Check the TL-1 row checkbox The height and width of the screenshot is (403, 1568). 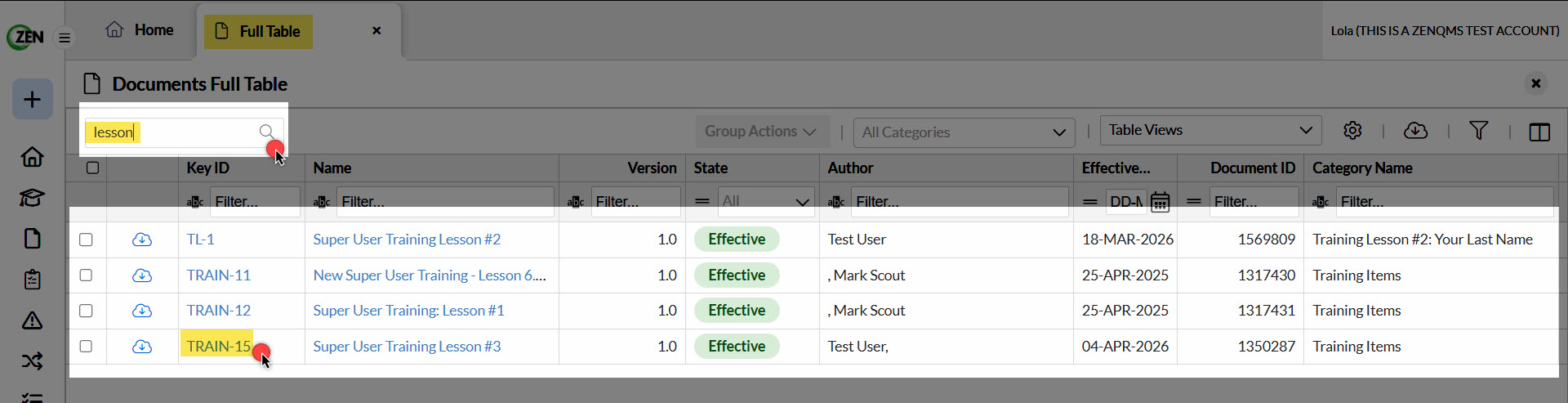(86, 240)
